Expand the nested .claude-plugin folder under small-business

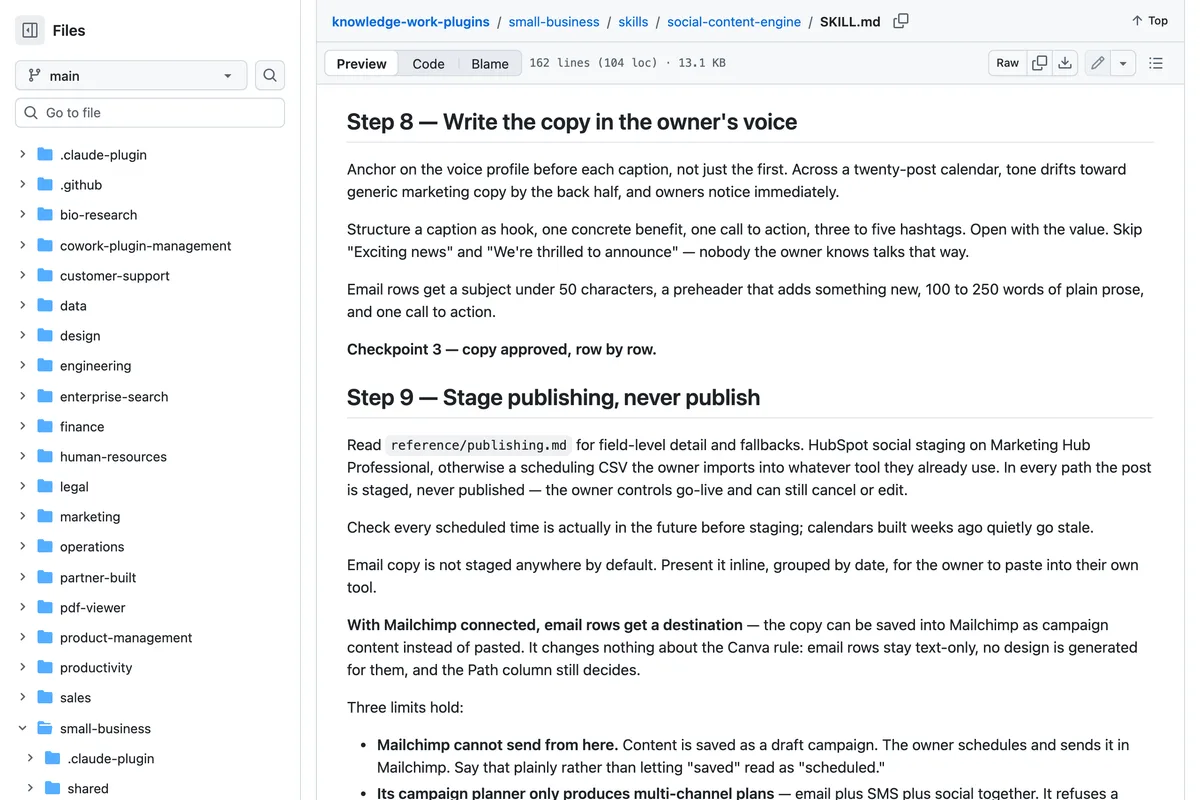[30, 758]
